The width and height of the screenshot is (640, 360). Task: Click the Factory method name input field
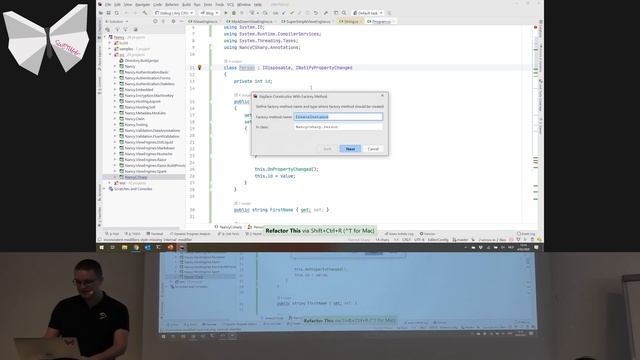338,117
